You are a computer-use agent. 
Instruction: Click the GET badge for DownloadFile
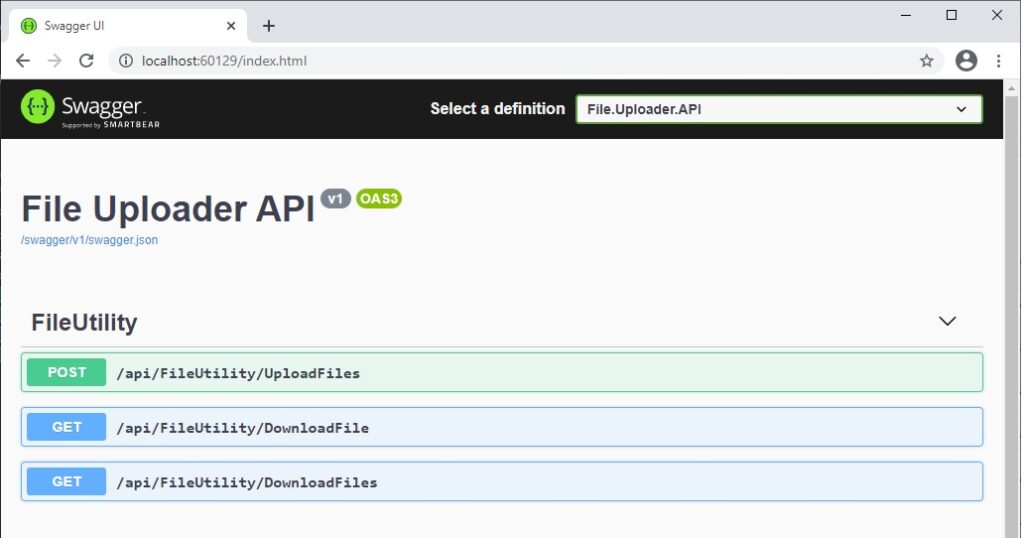(x=67, y=427)
